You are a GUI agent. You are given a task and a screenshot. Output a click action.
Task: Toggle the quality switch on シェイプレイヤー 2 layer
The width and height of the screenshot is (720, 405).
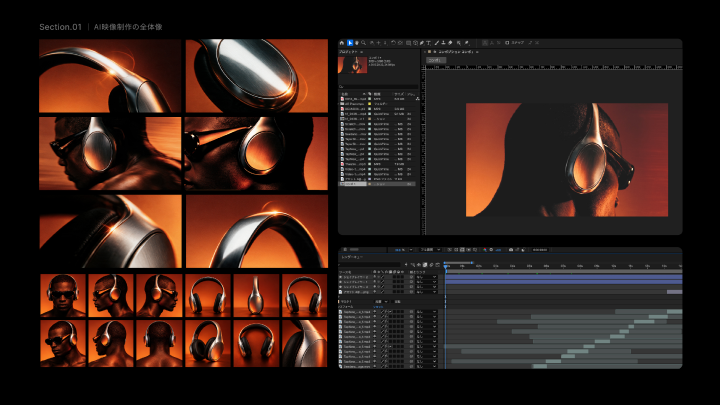(382, 277)
